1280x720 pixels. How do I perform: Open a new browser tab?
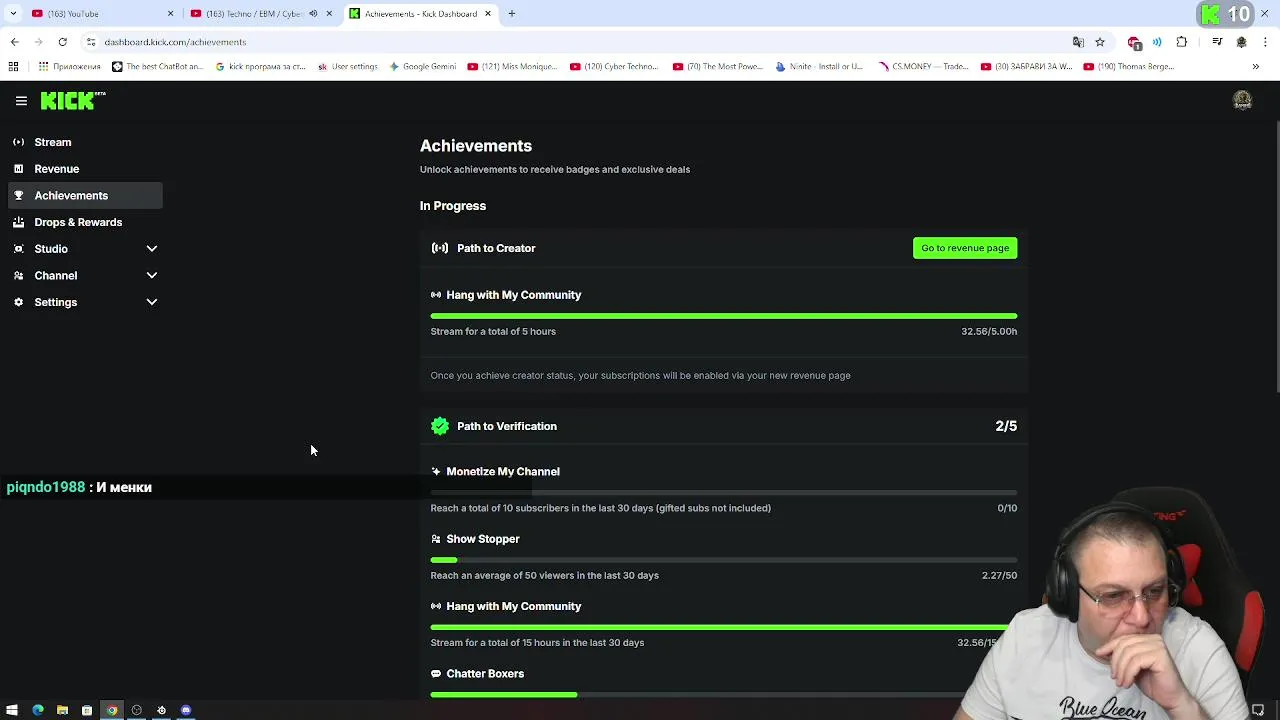pyautogui.click(x=511, y=14)
